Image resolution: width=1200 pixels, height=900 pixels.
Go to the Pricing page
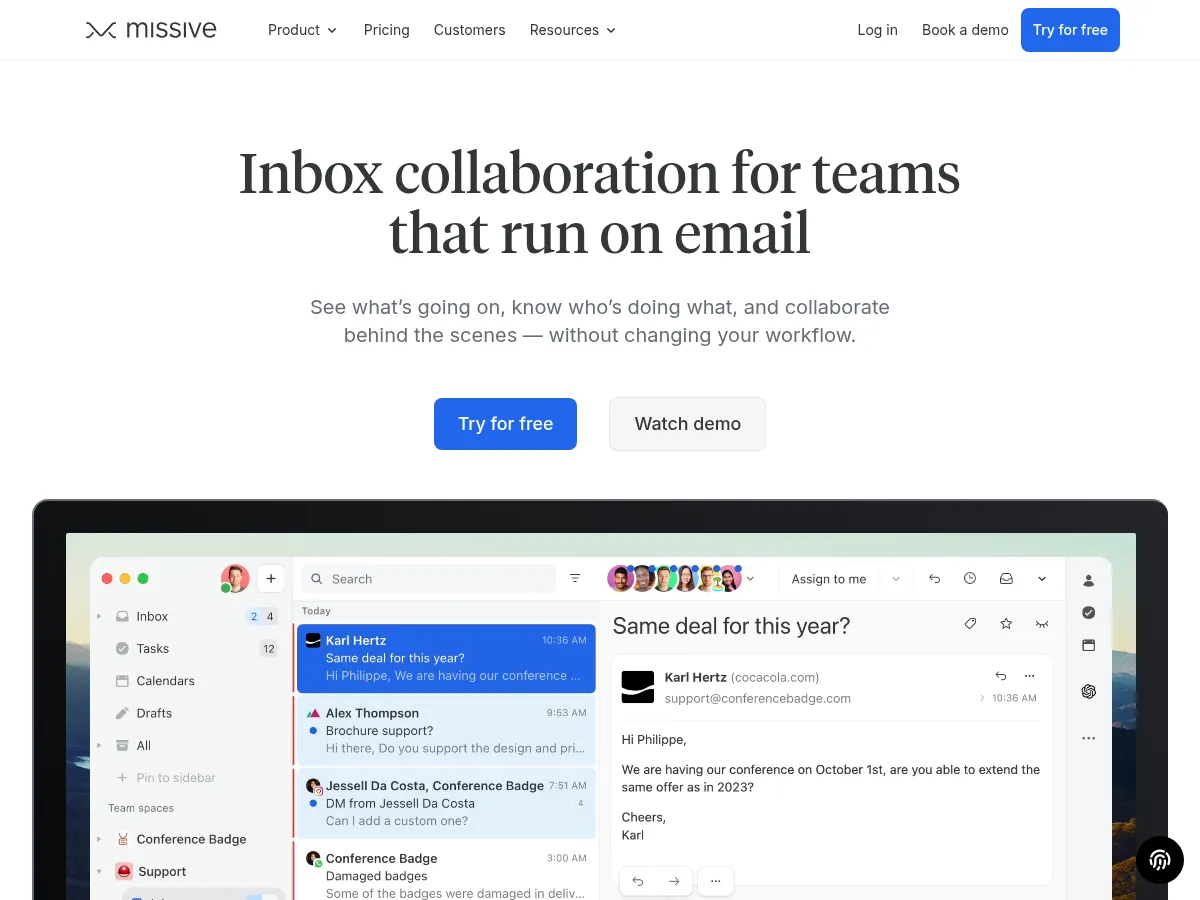click(386, 30)
